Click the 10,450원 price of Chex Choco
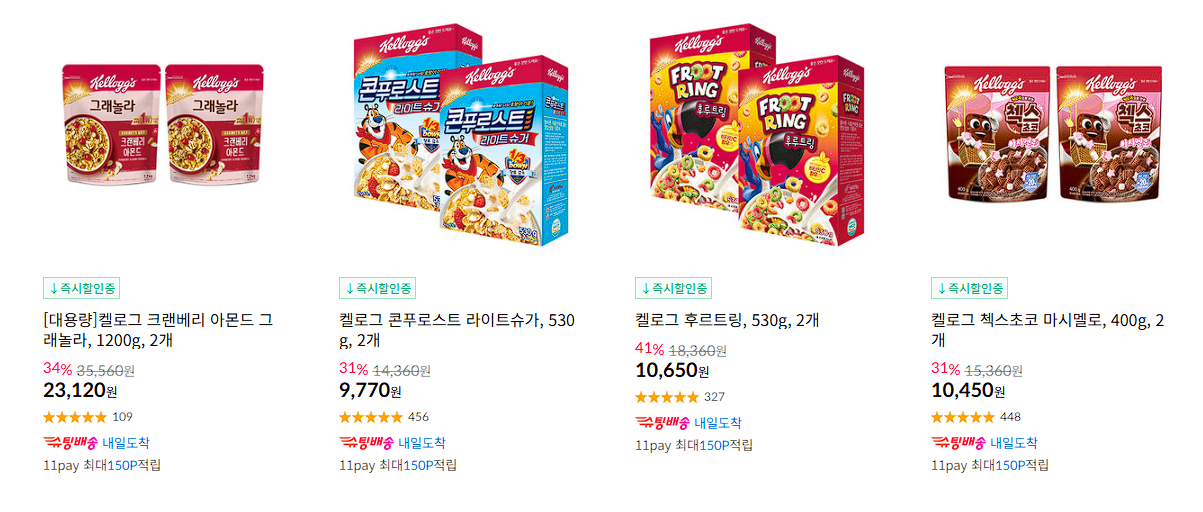 (x=968, y=390)
